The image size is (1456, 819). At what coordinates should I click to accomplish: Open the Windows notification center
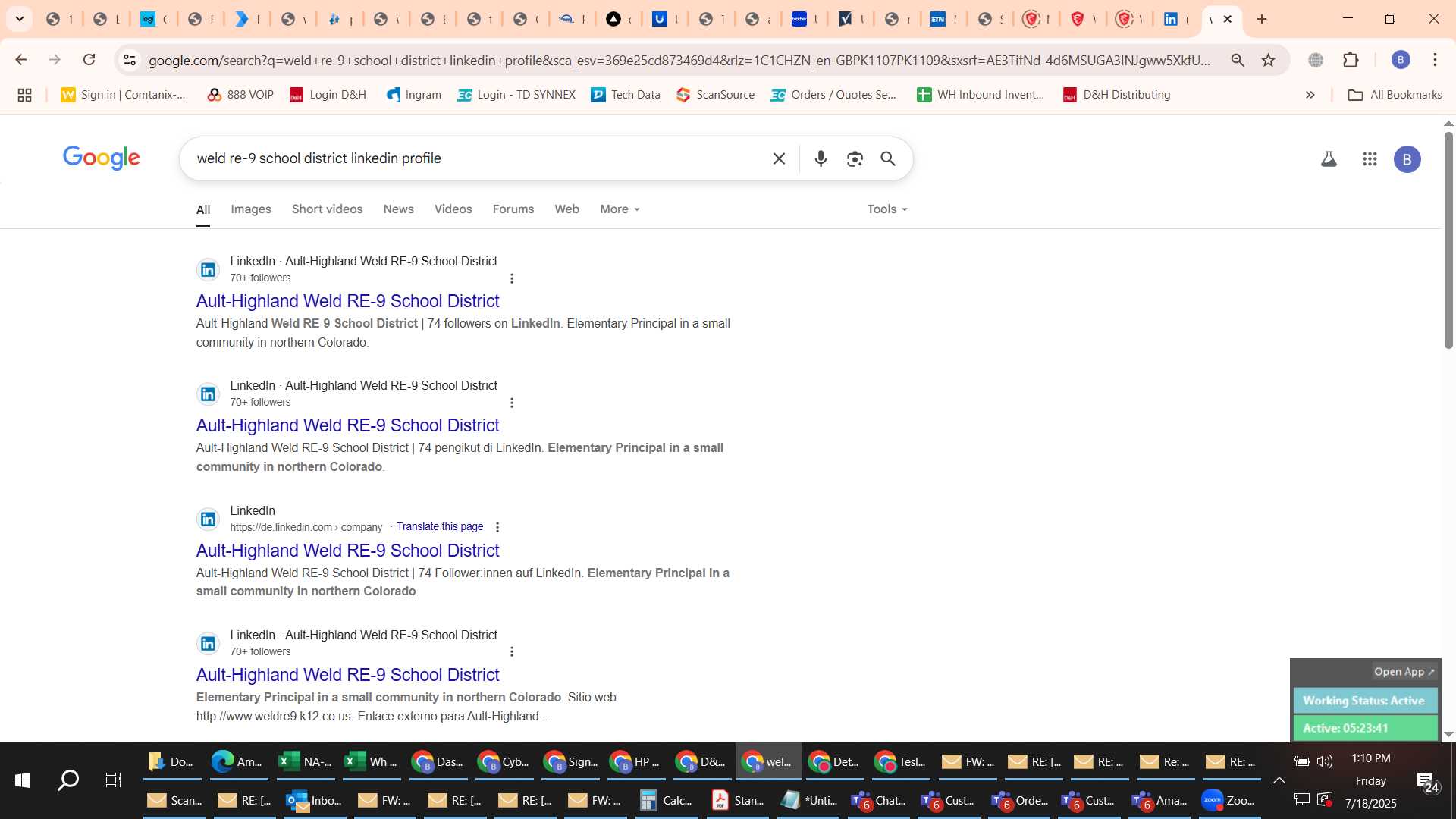pyautogui.click(x=1427, y=783)
